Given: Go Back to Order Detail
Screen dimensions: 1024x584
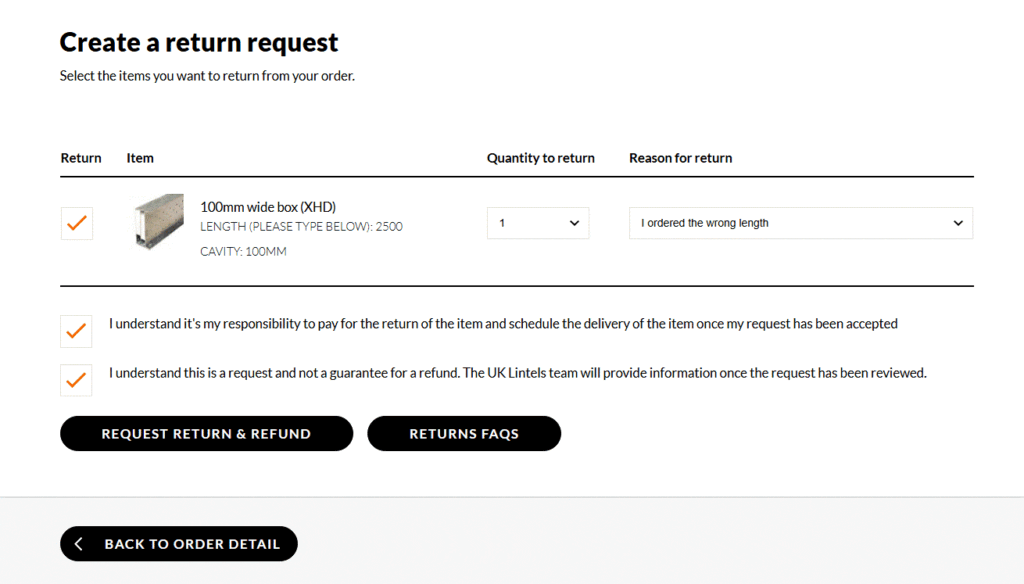Looking at the screenshot, I should coord(179,543).
